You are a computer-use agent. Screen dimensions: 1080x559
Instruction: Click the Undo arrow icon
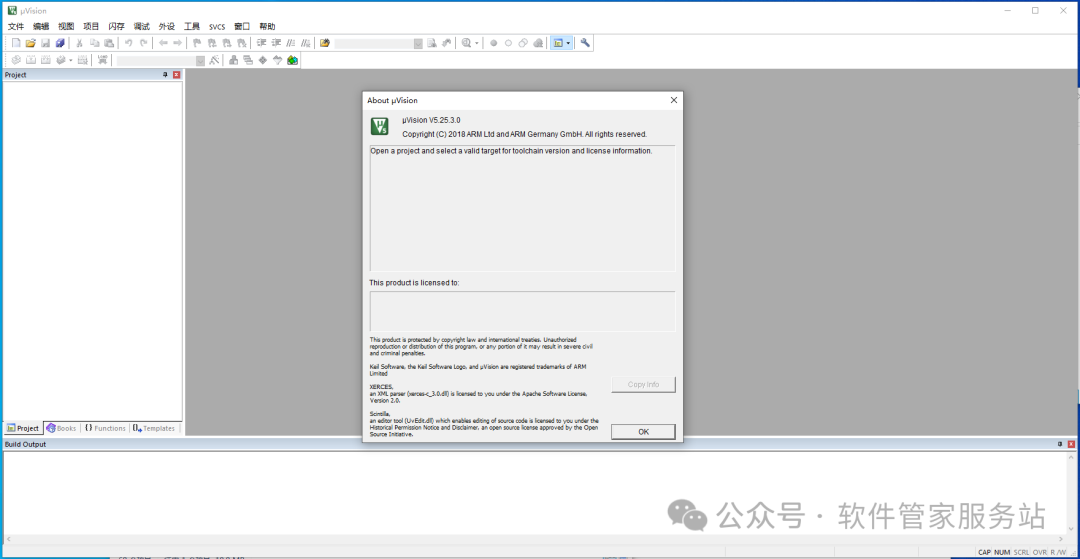coord(128,43)
